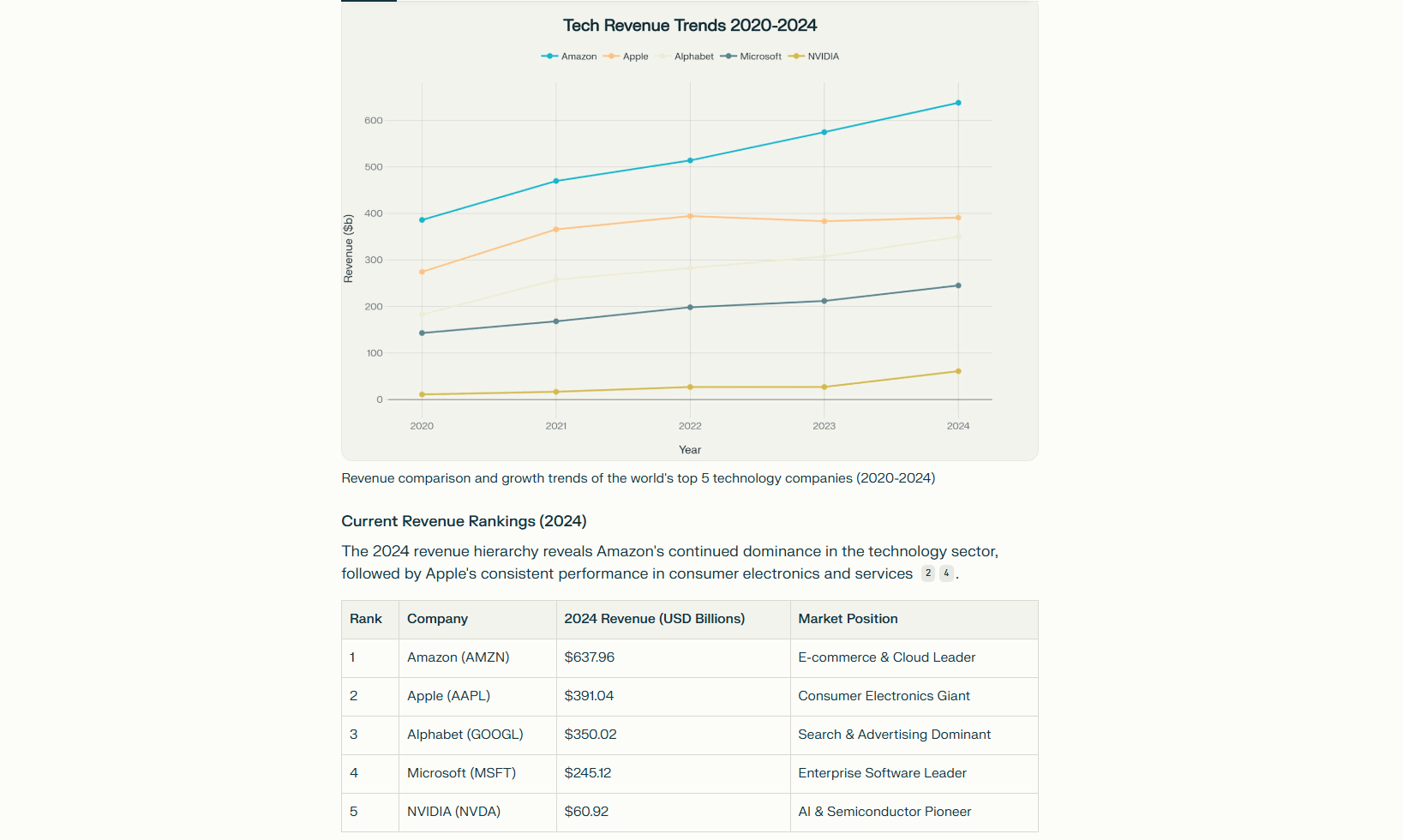Click Amazon's 2024 data point on chart
Viewport: 1403px width, 840px height.
pyautogui.click(x=958, y=103)
